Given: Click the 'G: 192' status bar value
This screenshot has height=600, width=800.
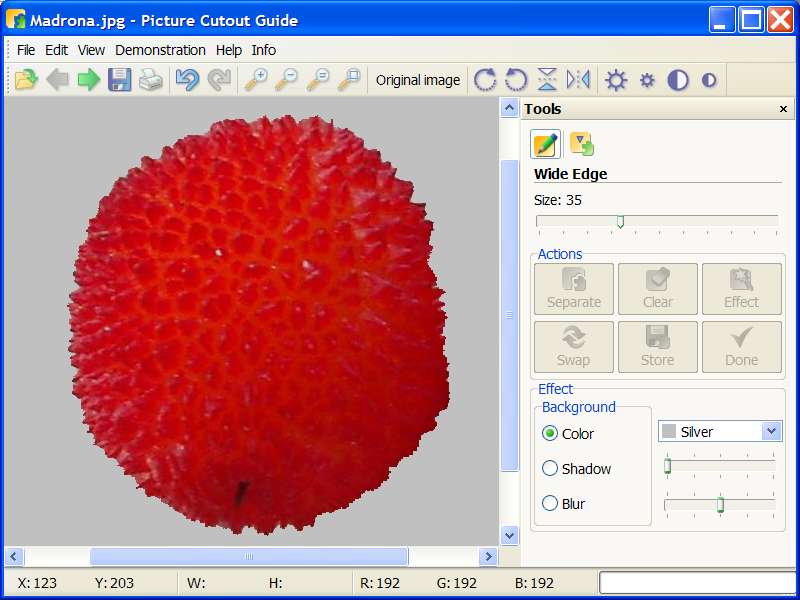Looking at the screenshot, I should coord(457,583).
